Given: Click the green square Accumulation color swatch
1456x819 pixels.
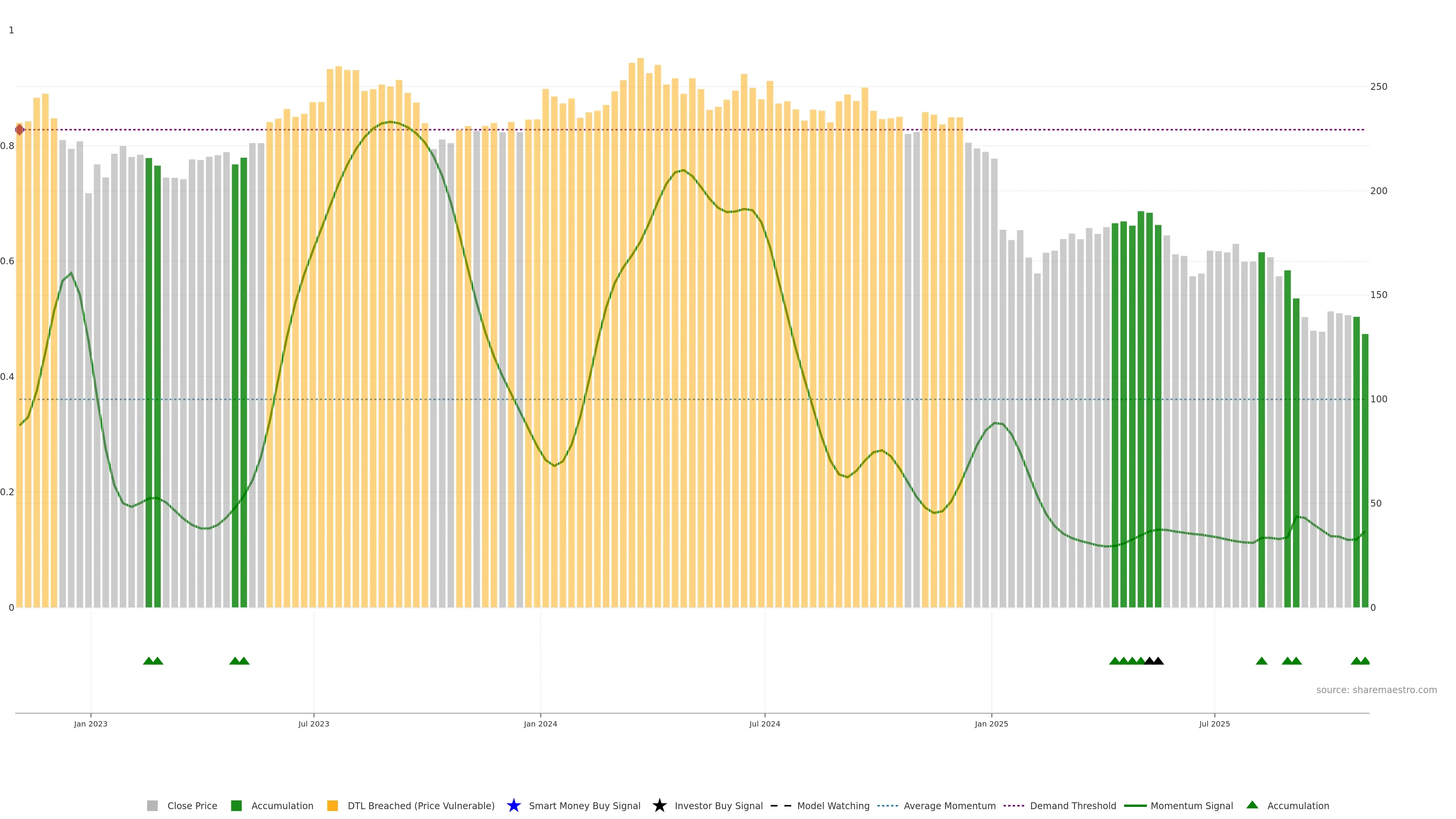Looking at the screenshot, I should (x=236, y=805).
